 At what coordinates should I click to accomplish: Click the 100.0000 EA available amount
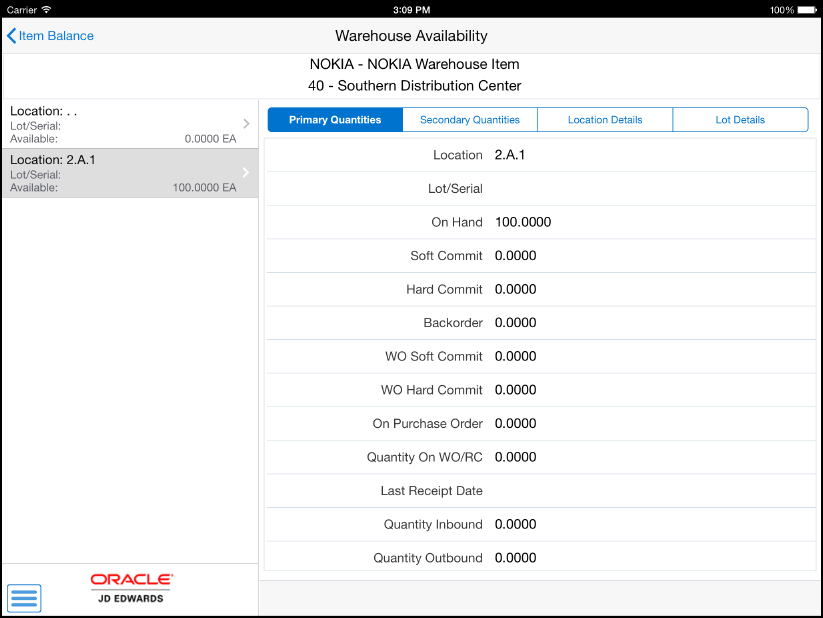[x=205, y=187]
